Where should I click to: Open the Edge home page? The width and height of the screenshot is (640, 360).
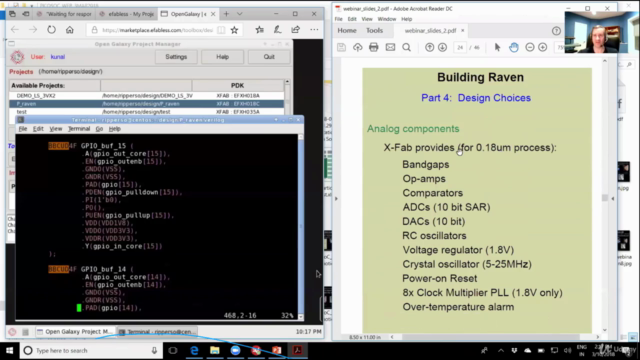[x=70, y=30]
